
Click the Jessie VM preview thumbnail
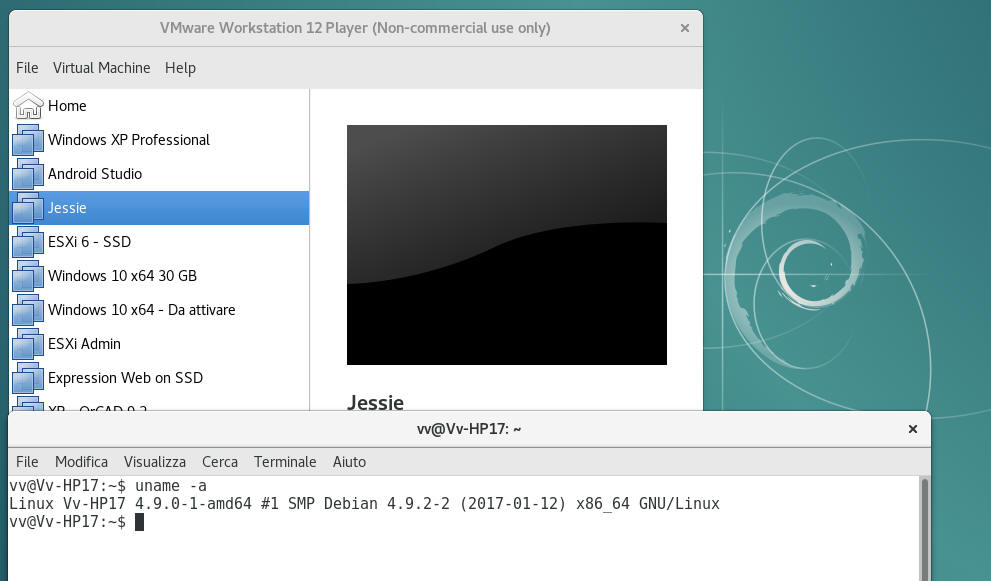click(x=507, y=245)
